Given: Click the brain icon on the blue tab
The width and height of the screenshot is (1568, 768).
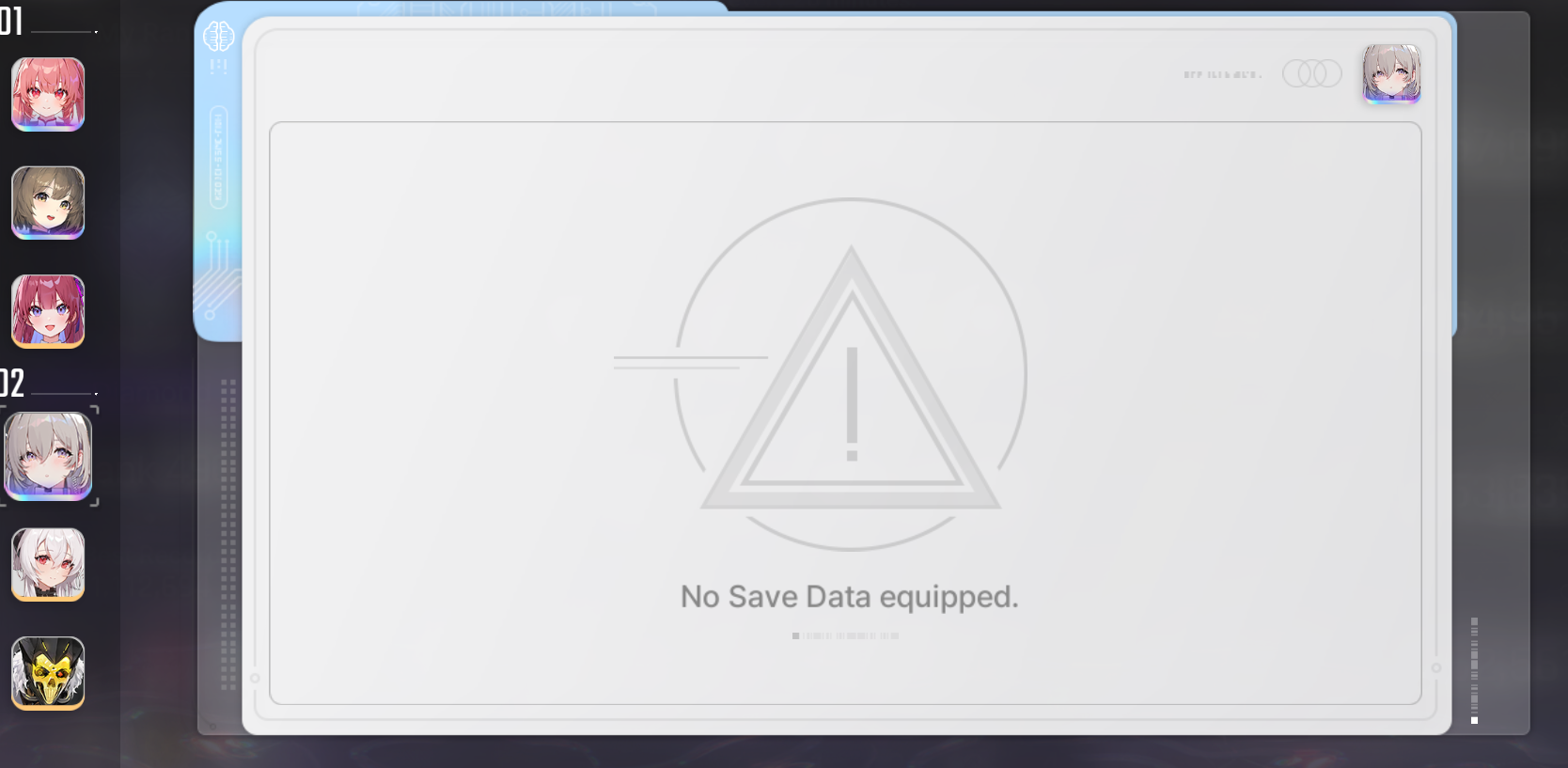Looking at the screenshot, I should tap(218, 37).
